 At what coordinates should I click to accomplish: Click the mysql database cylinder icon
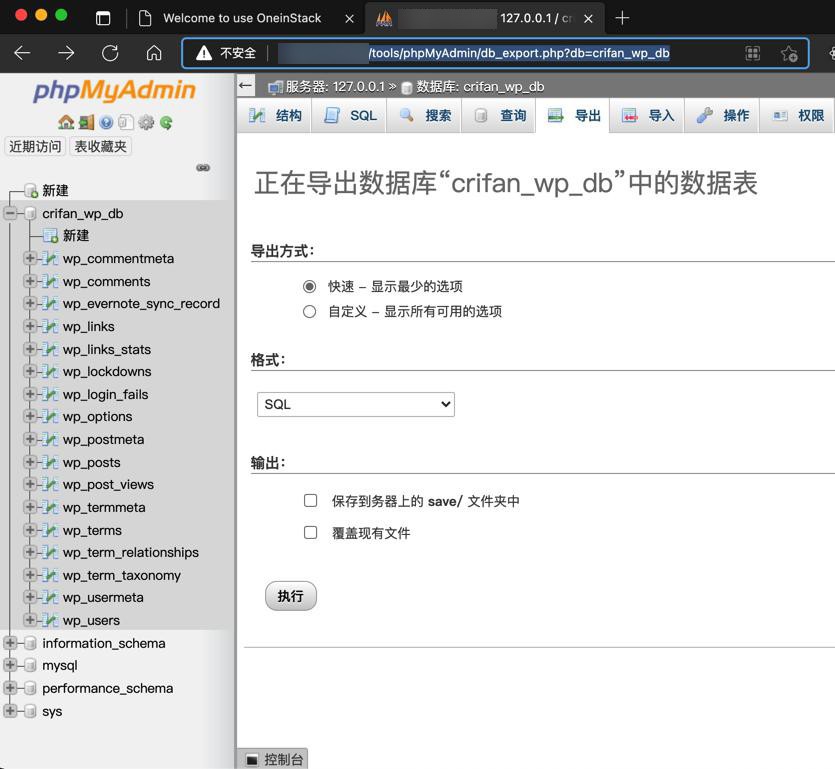[30, 666]
